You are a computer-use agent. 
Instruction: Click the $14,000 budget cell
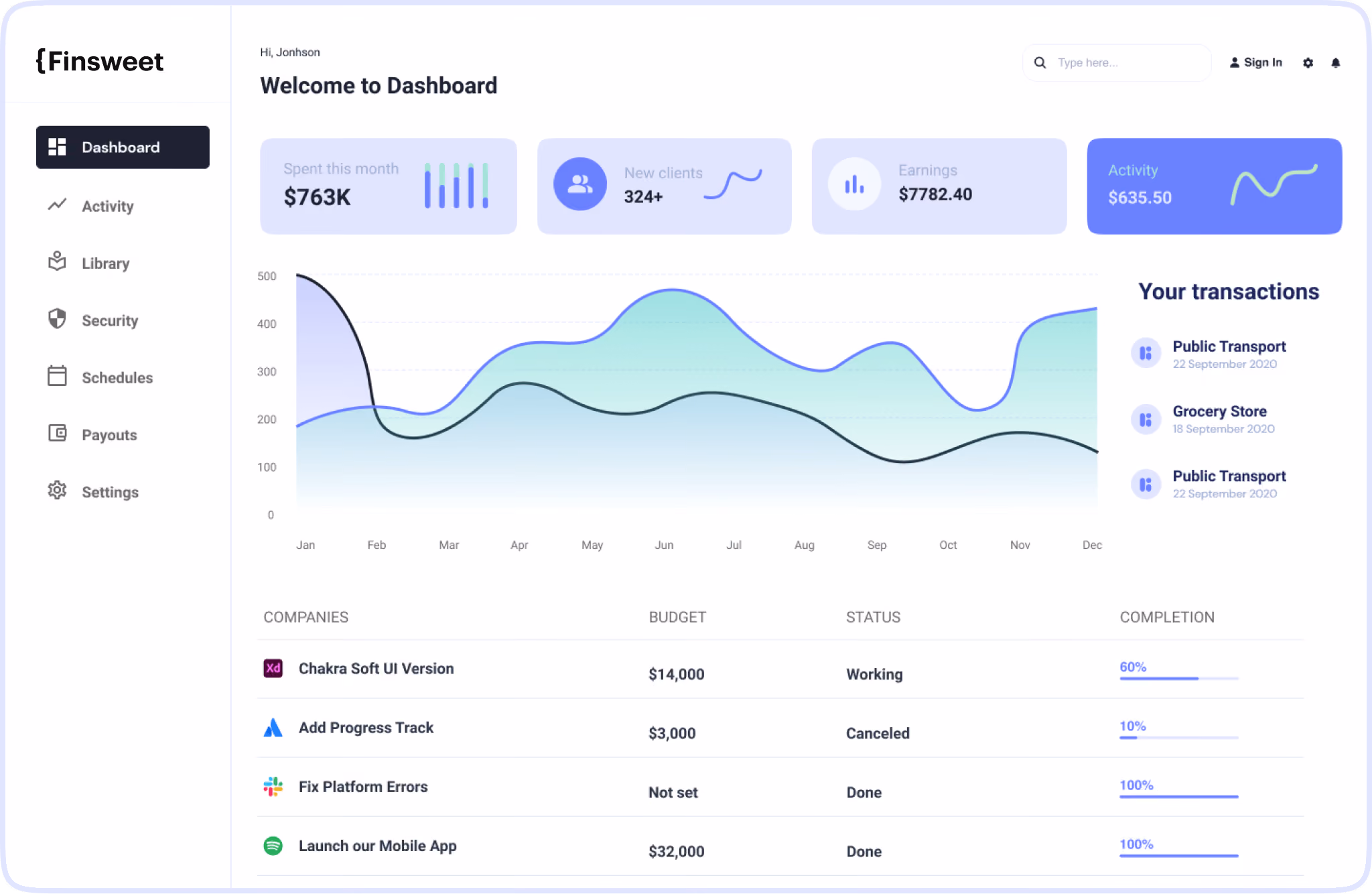tap(676, 674)
